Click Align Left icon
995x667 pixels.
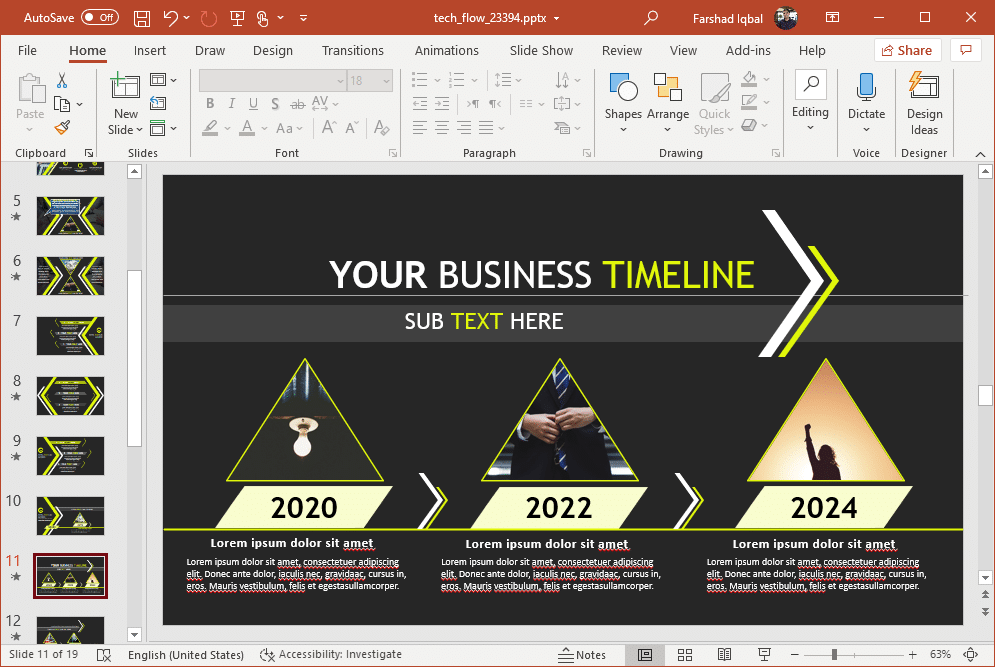pyautogui.click(x=419, y=128)
